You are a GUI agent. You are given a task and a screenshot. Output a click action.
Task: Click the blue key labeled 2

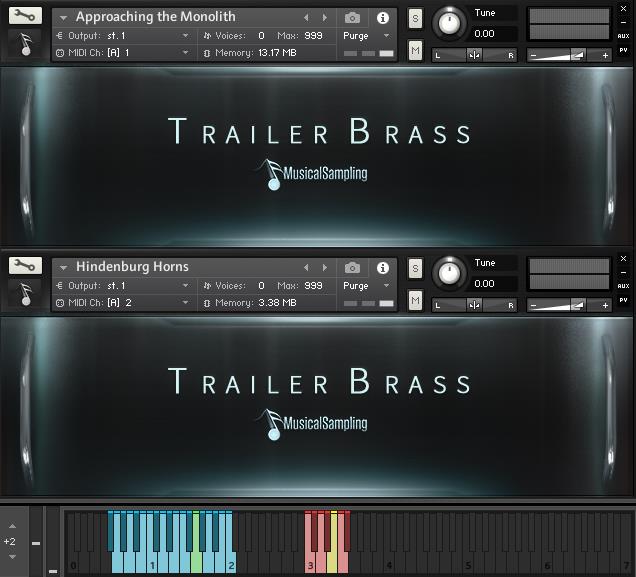click(231, 564)
